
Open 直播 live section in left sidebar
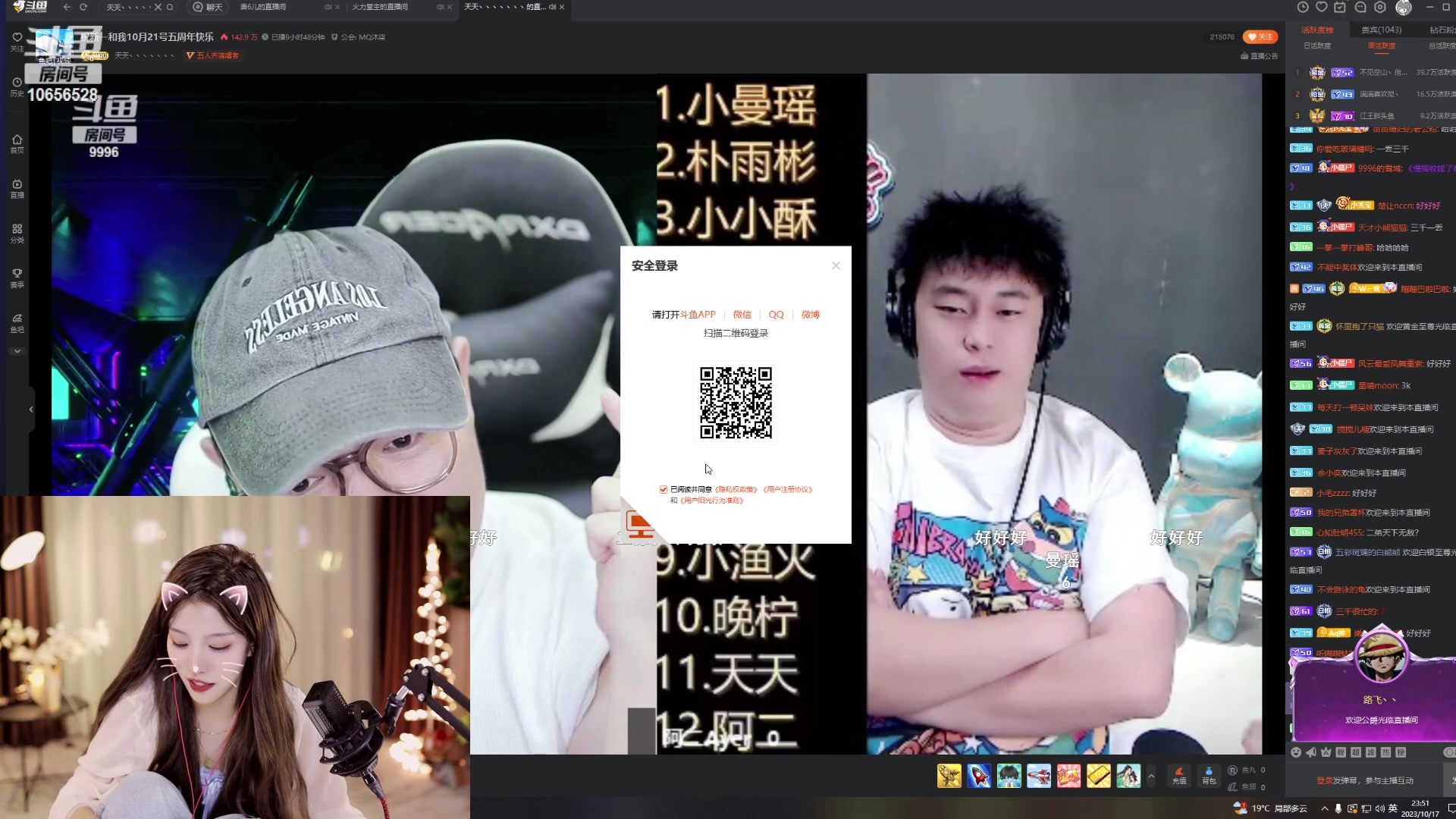click(17, 189)
